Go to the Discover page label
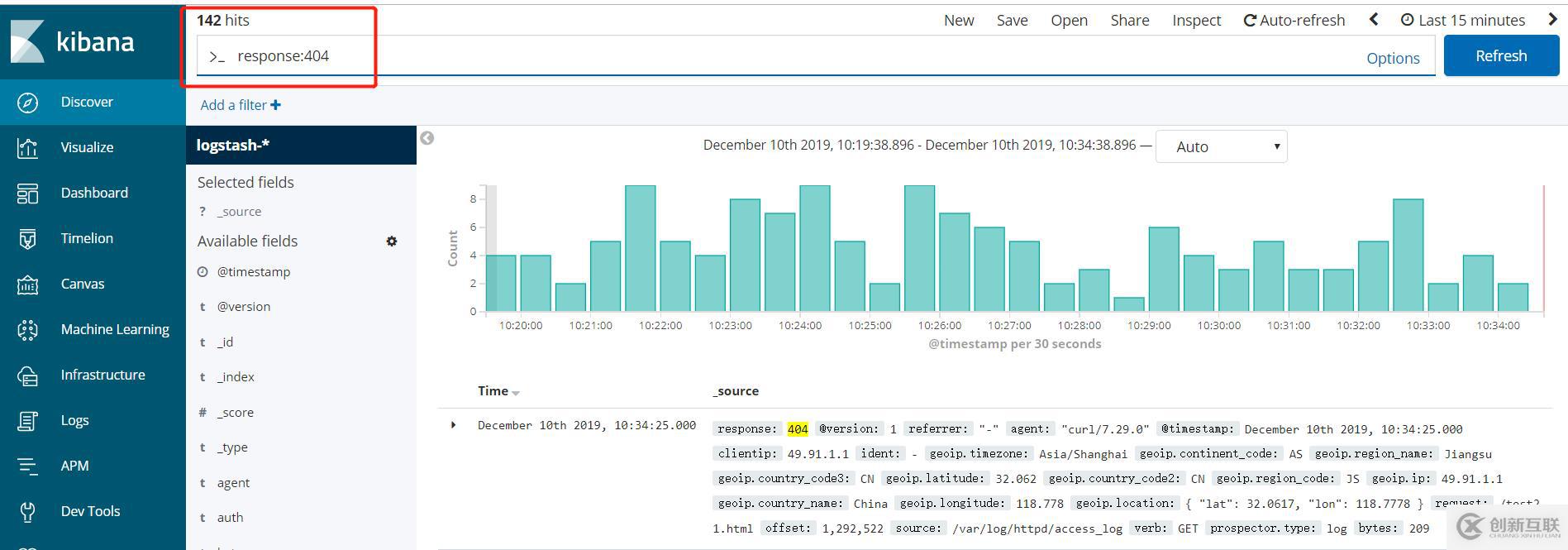 (87, 102)
